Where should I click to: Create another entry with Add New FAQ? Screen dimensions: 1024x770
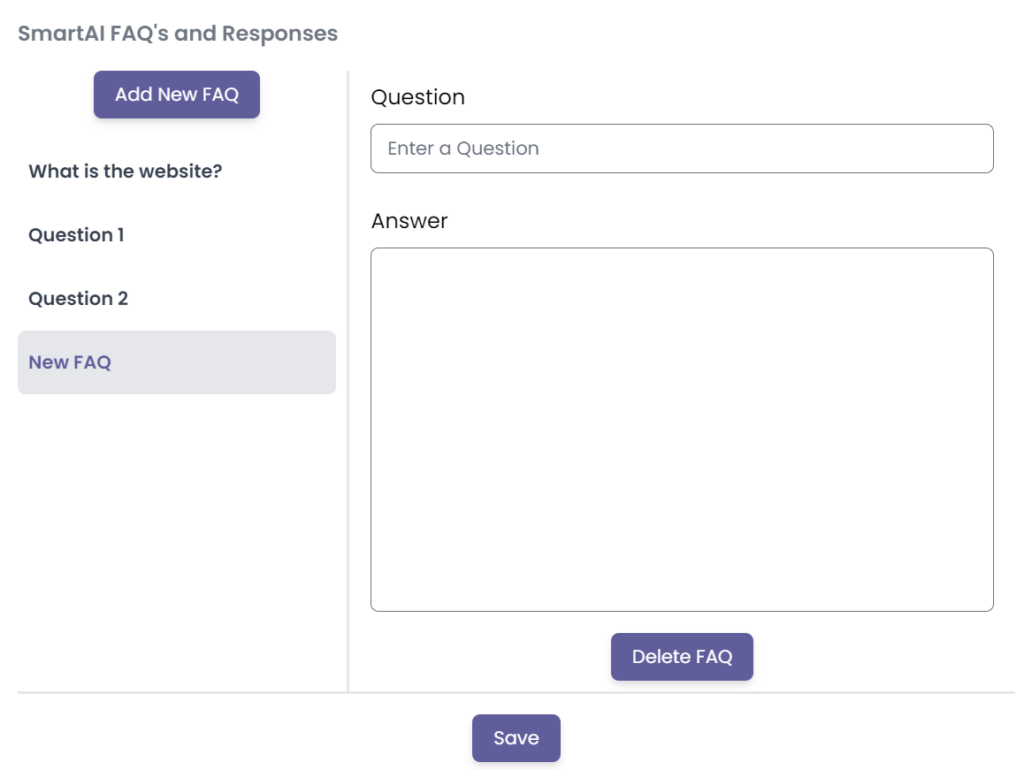[177, 95]
